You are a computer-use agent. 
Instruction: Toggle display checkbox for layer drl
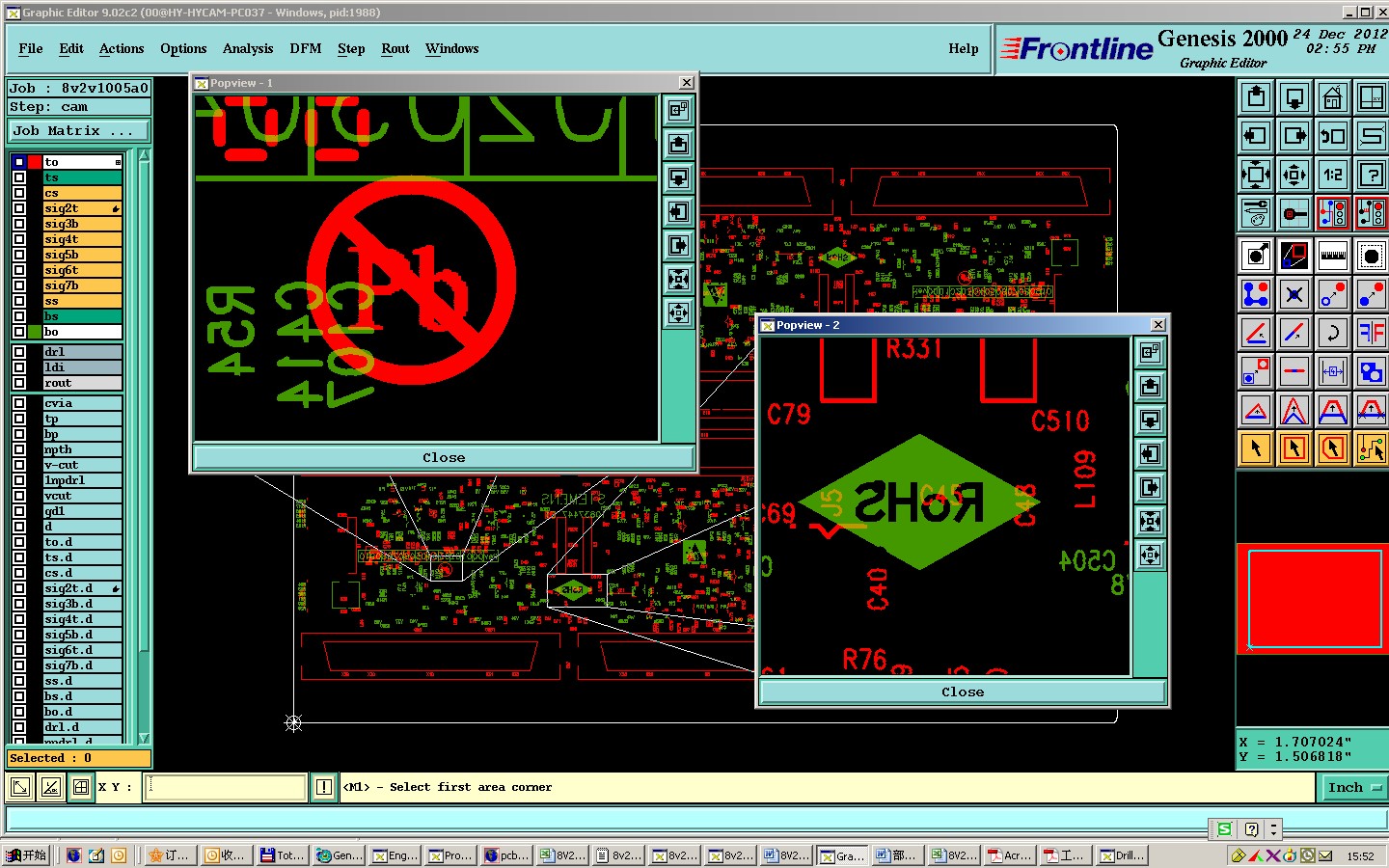tap(19, 352)
